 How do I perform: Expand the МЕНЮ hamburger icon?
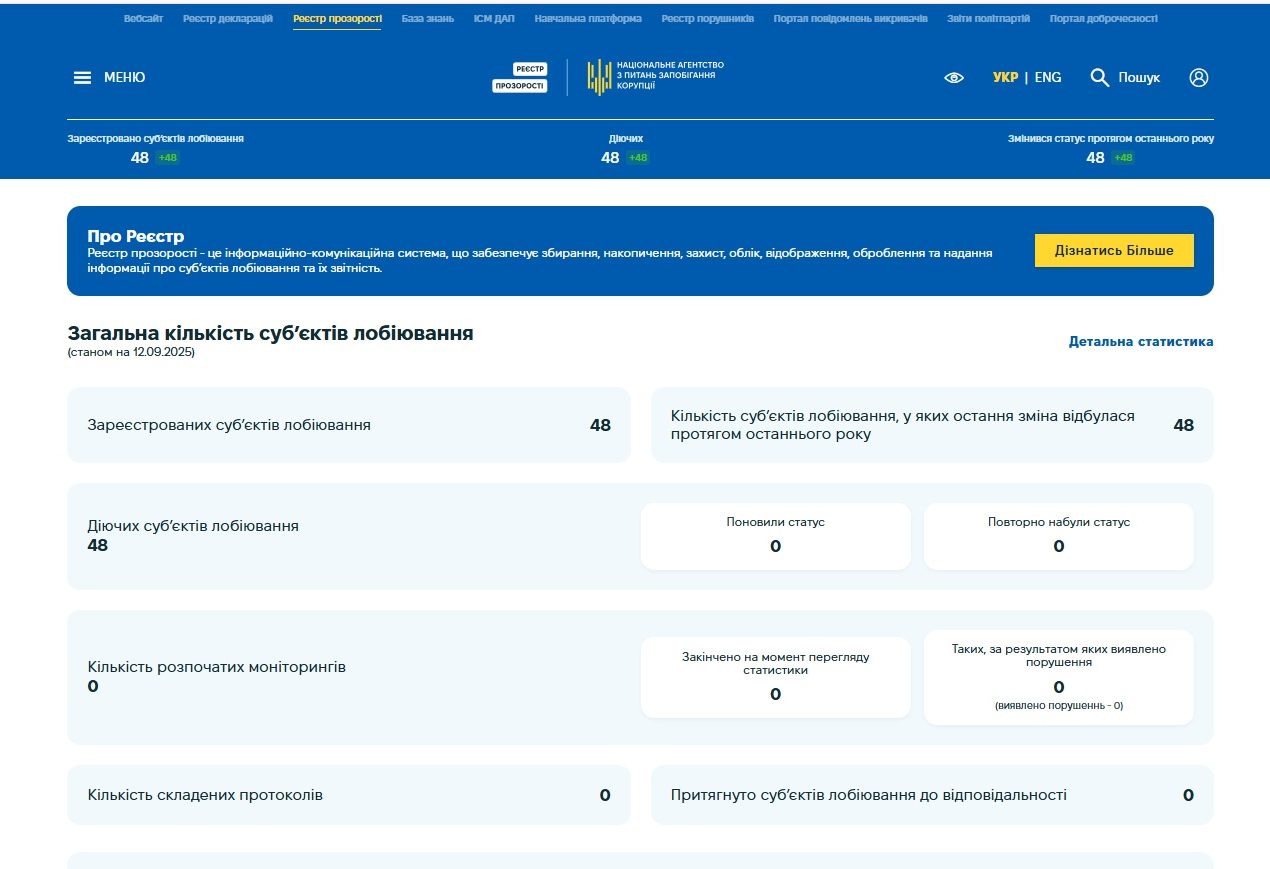81,76
